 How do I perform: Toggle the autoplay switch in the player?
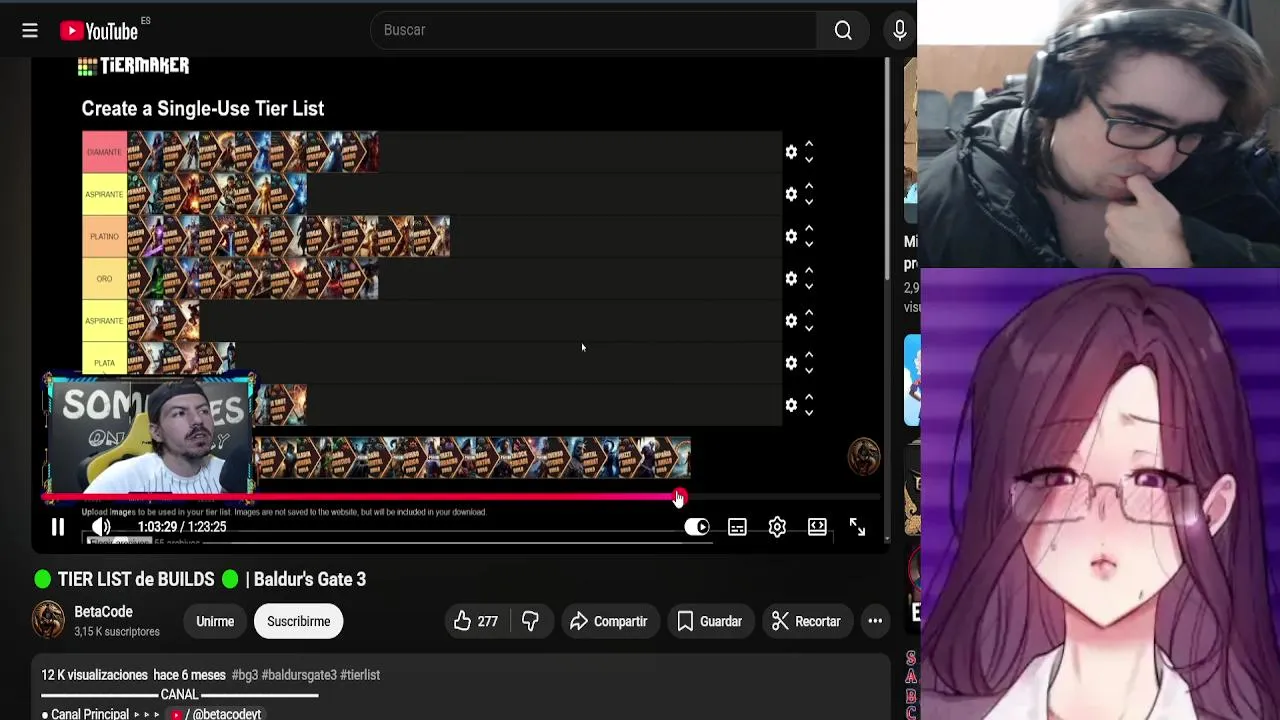point(697,527)
